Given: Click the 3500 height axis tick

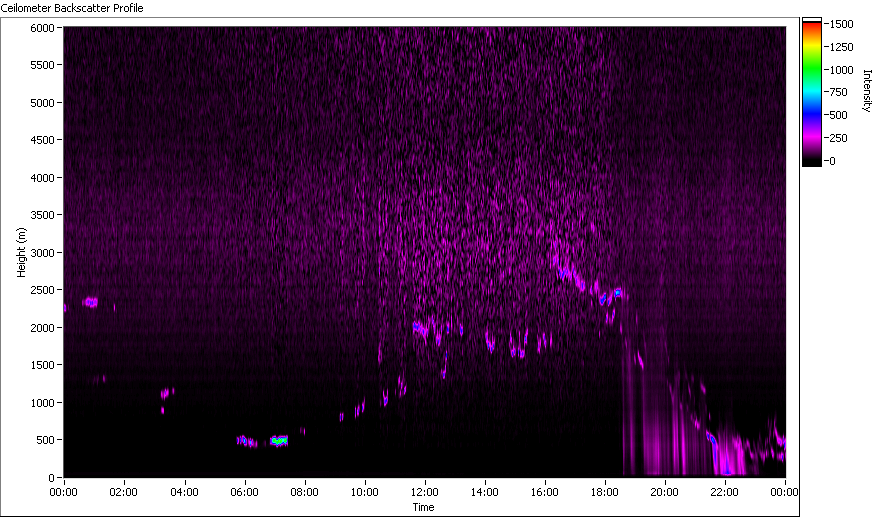Looking at the screenshot, I should [42, 215].
